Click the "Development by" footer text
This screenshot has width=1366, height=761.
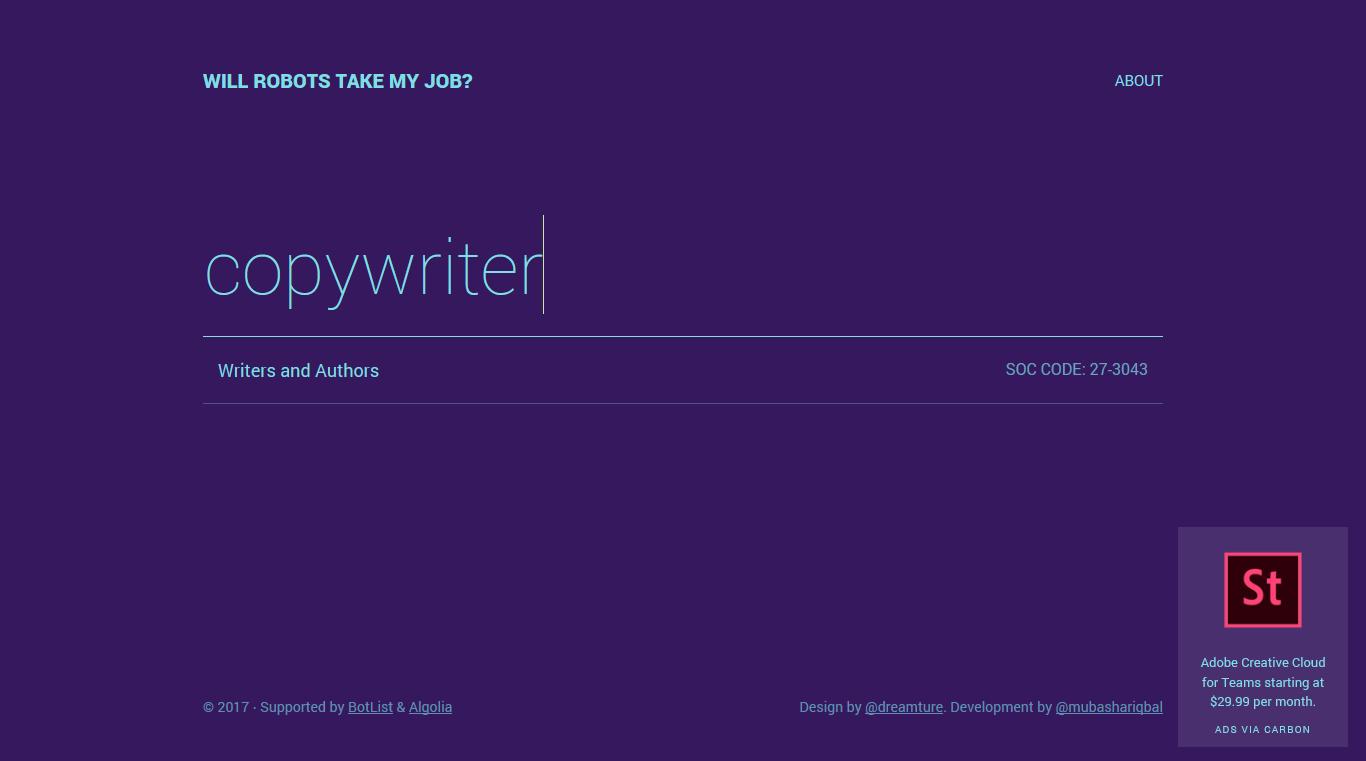[x=1001, y=707]
